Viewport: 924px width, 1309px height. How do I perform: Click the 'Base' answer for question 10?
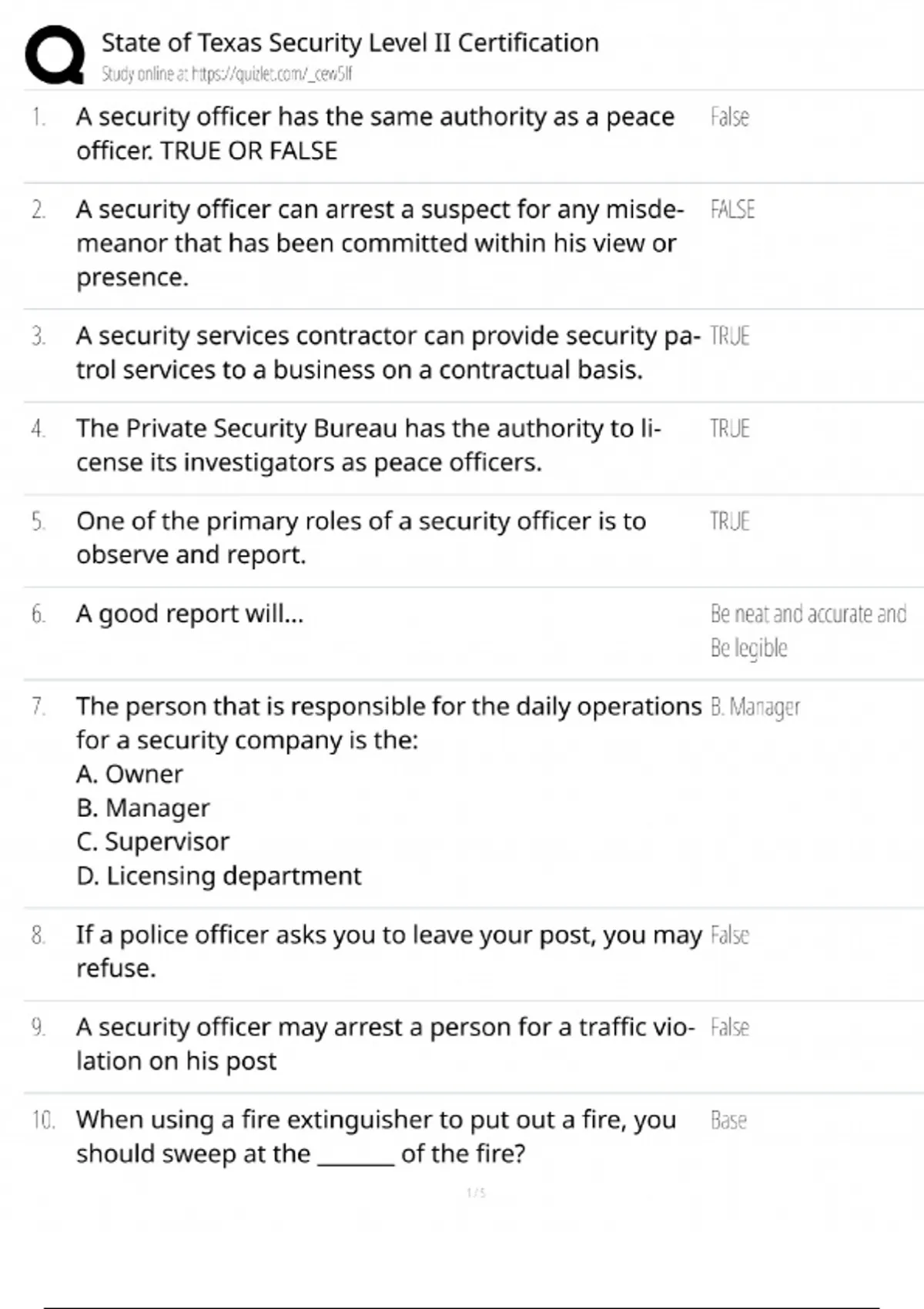pyautogui.click(x=728, y=1120)
